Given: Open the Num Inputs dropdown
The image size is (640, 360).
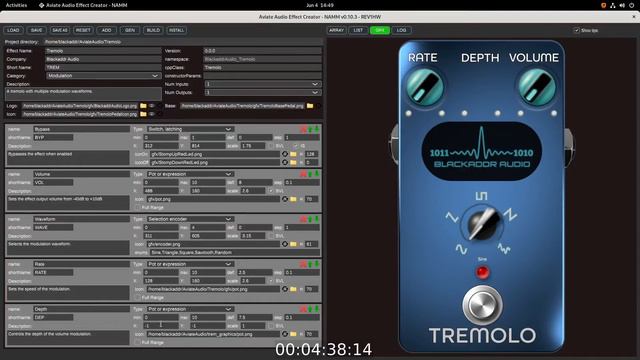Looking at the screenshot, I should coord(262,84).
